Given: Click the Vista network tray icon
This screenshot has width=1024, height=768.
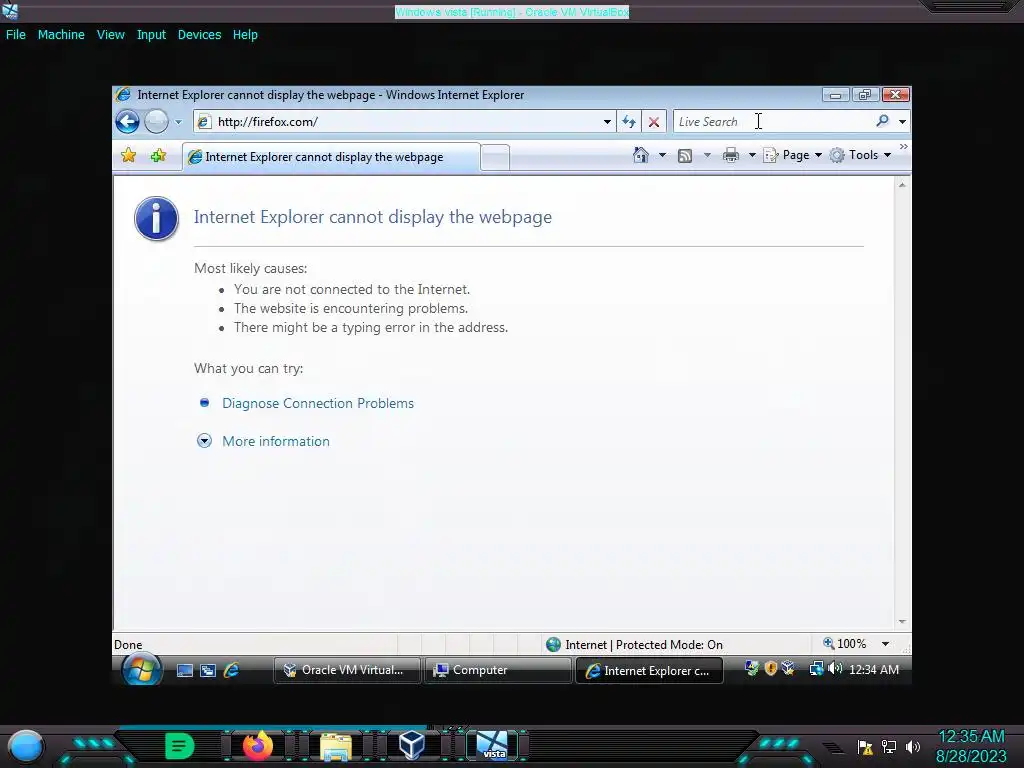Looking at the screenshot, I should 816,668.
